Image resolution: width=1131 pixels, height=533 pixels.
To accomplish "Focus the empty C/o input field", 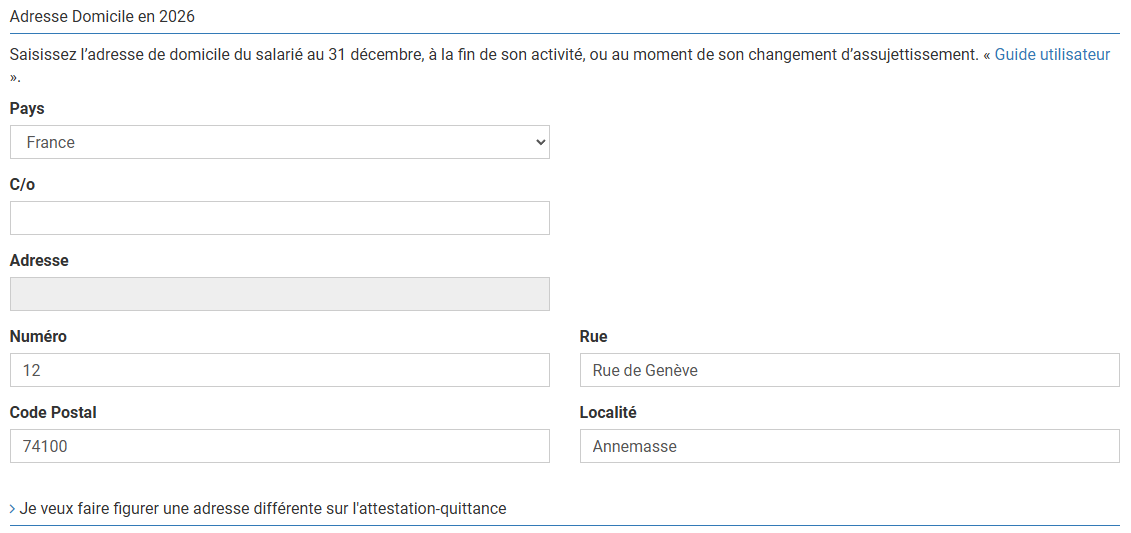I will pyautogui.click(x=279, y=218).
